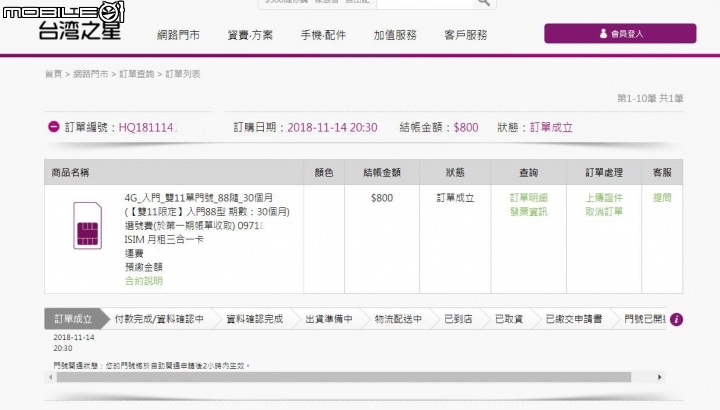
Task: Click the 上傳證件 link
Action: pyautogui.click(x=604, y=198)
